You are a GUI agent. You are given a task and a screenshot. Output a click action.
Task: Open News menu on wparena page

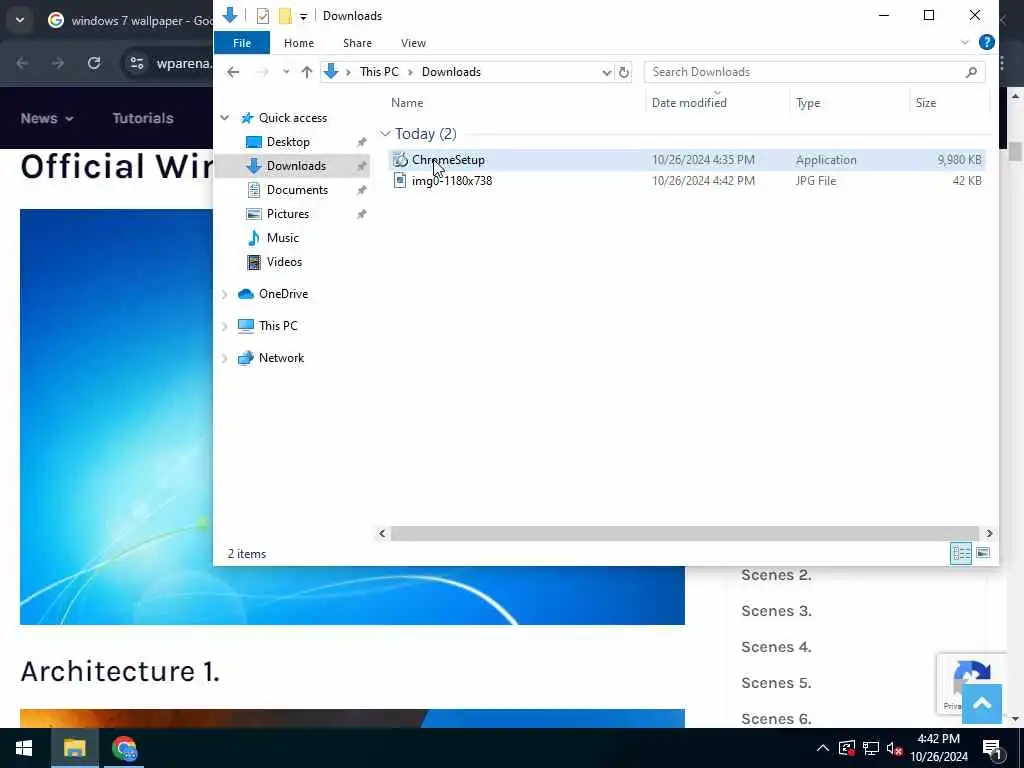pyautogui.click(x=46, y=118)
